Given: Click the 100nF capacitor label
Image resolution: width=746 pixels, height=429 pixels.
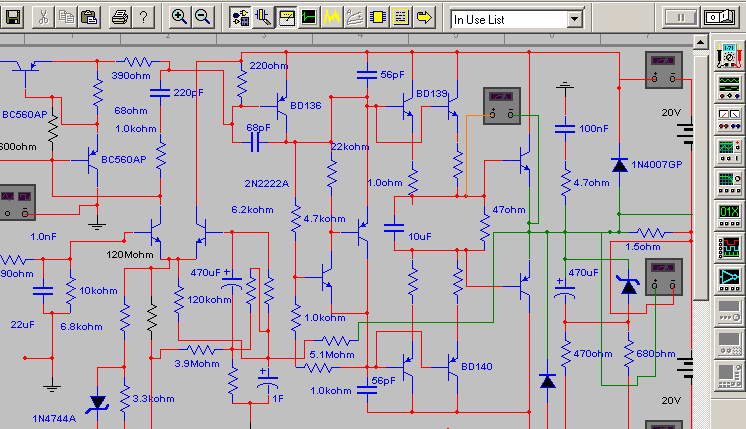Looking at the screenshot, I should click(x=594, y=128).
